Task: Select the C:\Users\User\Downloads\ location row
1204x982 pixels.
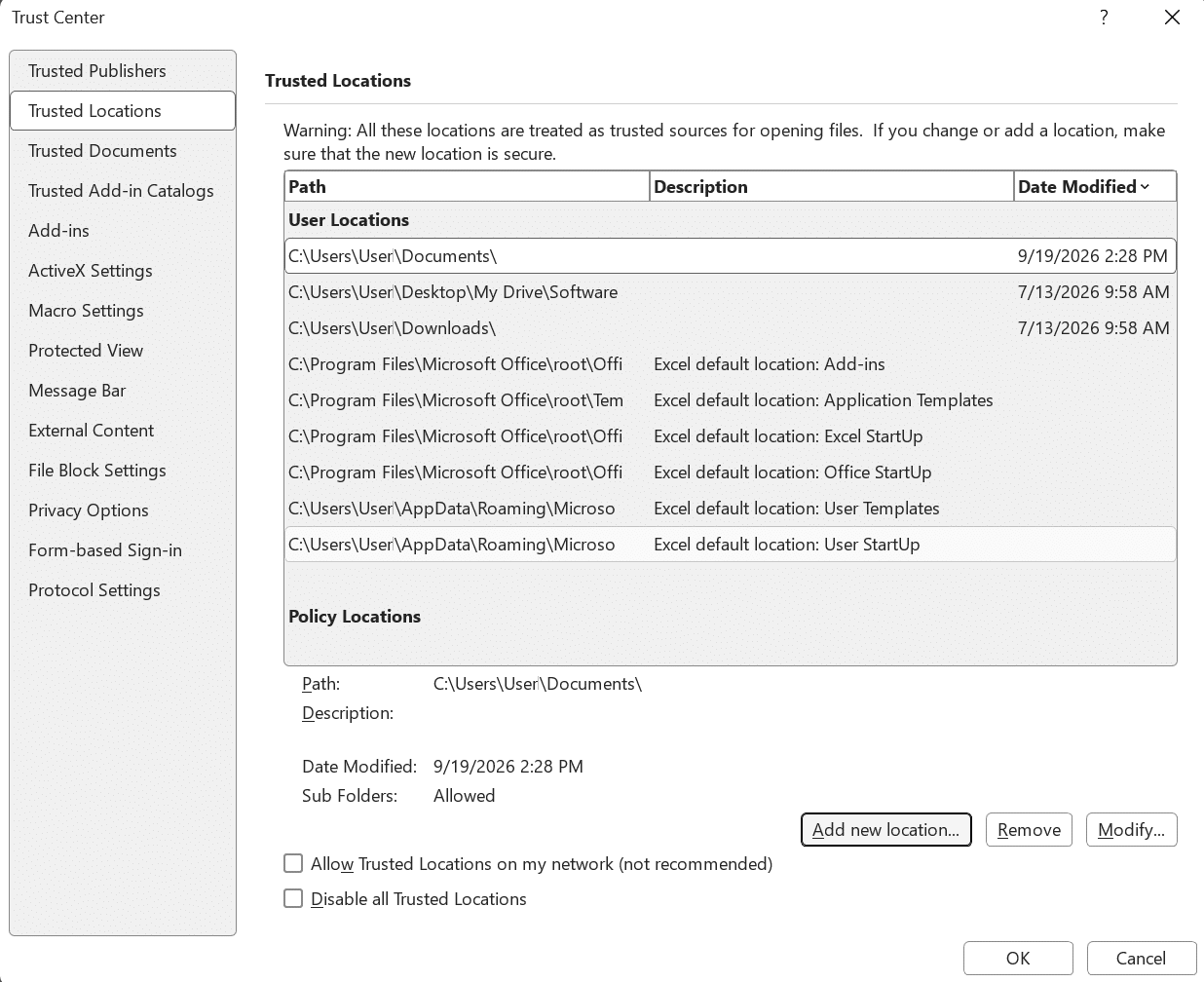Action: tap(731, 328)
